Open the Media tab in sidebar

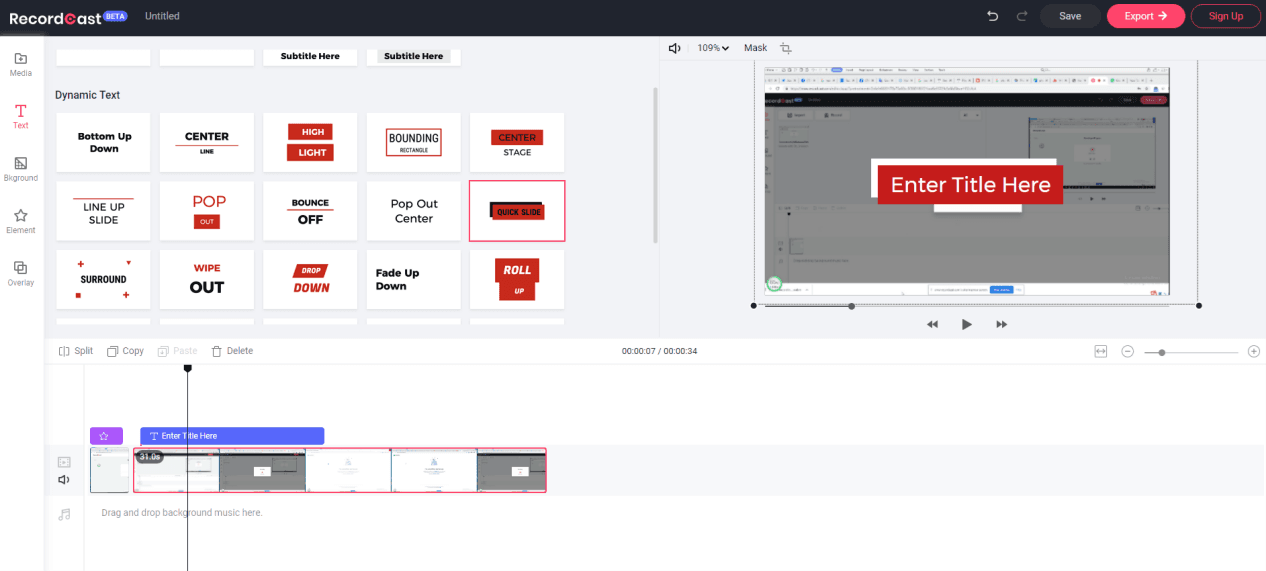click(20, 64)
